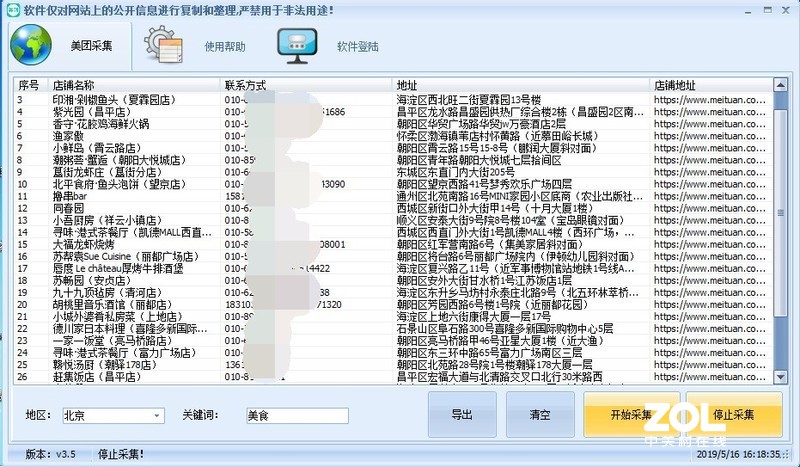Select row 撸串bar
This screenshot has height=467, width=800.
click(393, 196)
